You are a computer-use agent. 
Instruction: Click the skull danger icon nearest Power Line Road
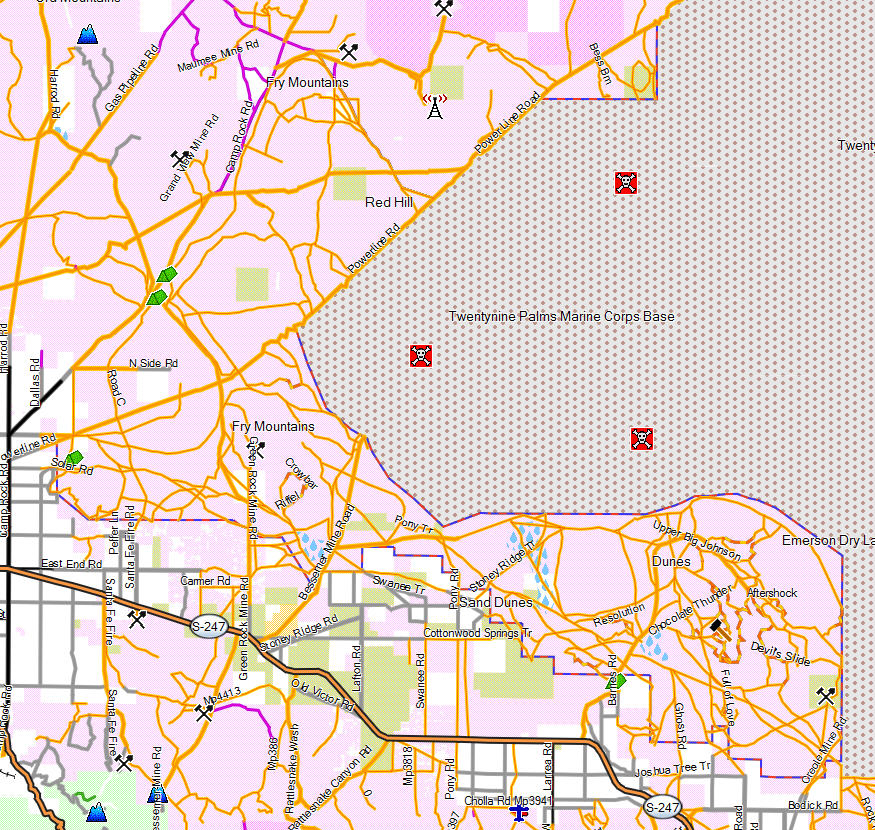click(x=626, y=183)
